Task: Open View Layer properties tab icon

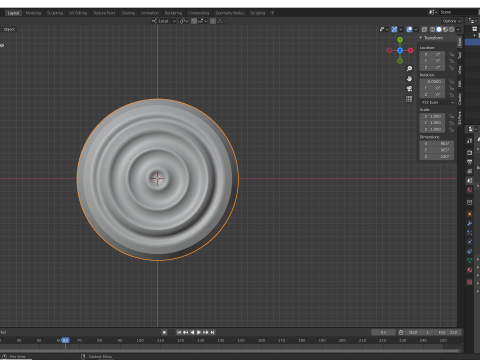Action: (x=470, y=171)
